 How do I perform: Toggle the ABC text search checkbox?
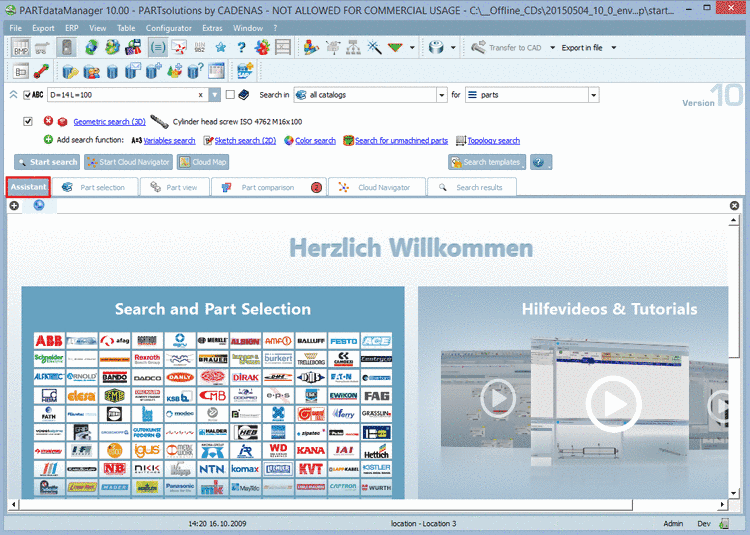coord(27,95)
